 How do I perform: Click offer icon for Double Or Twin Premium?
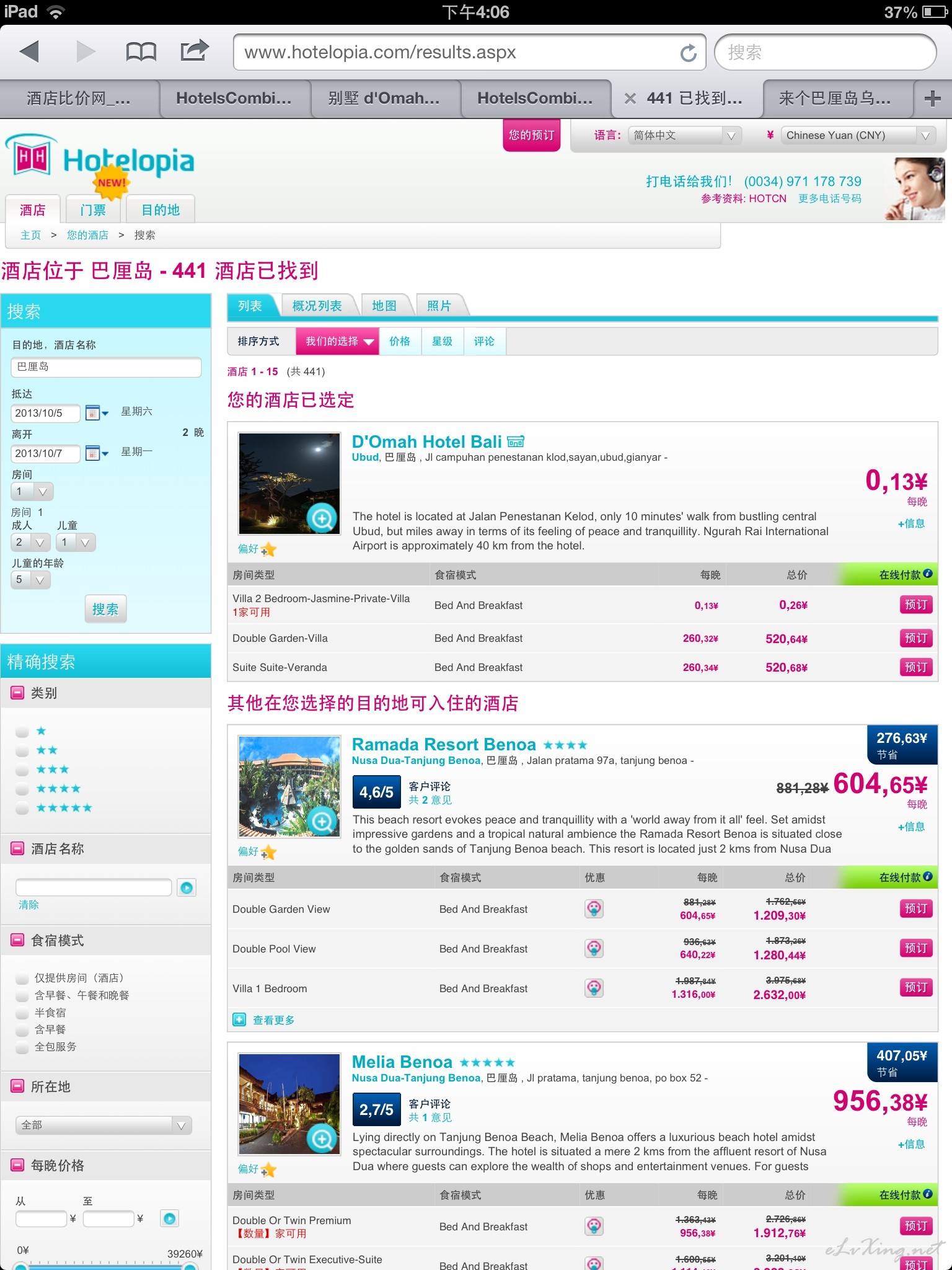click(594, 1227)
